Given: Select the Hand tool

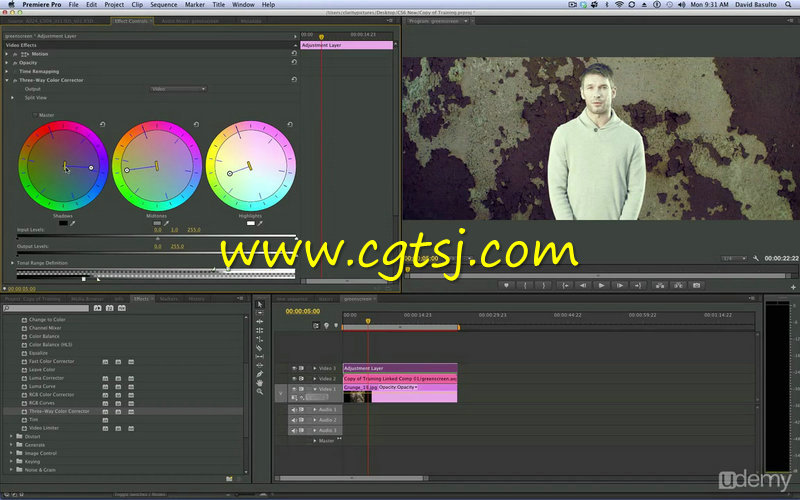Looking at the screenshot, I should [260, 383].
